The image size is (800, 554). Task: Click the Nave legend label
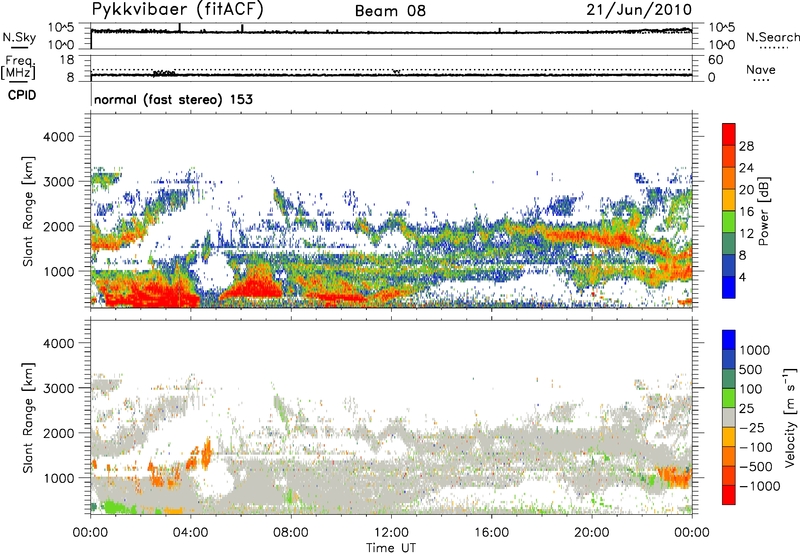coord(761,69)
